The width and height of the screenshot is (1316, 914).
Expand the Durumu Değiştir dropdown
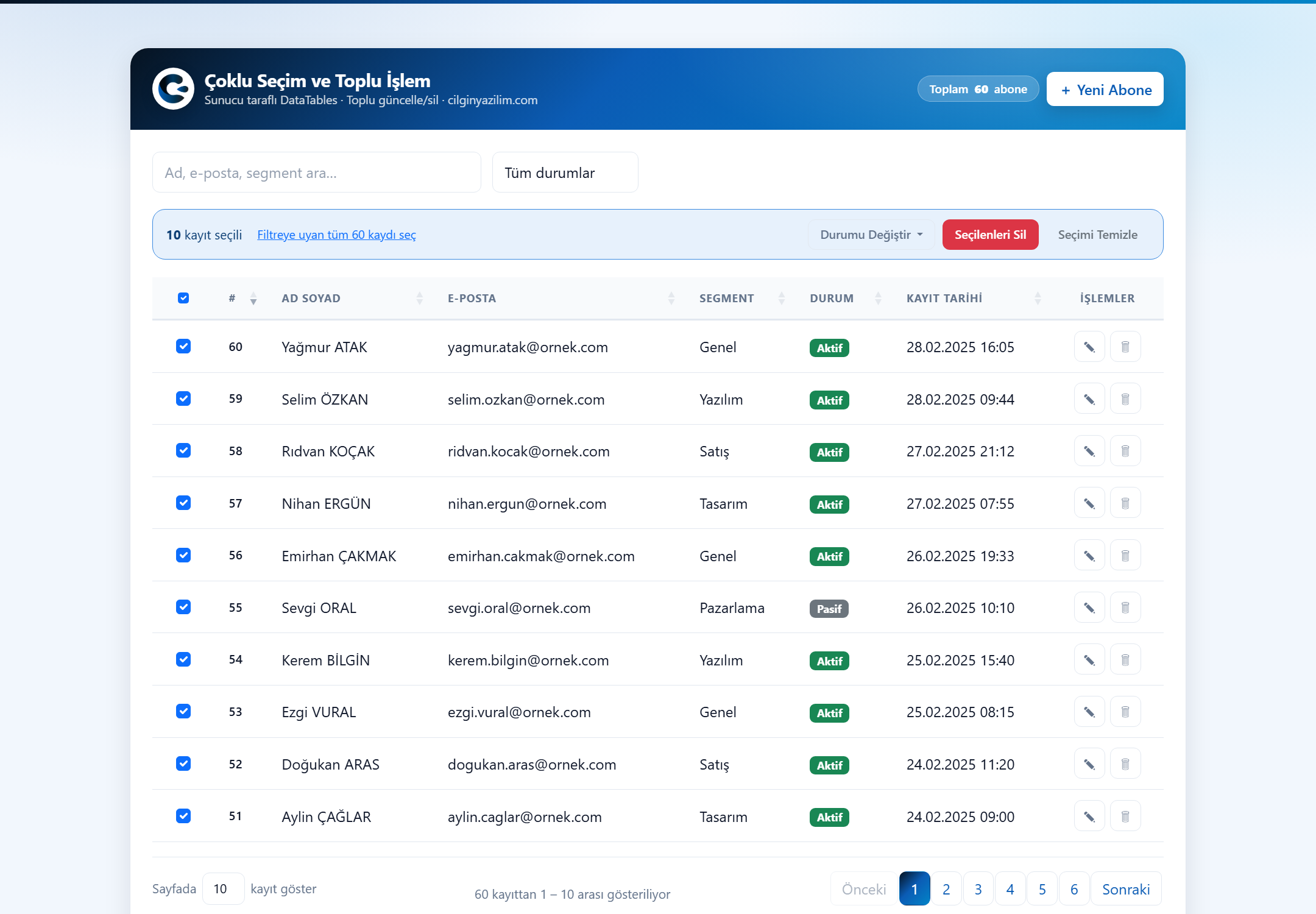pos(871,235)
